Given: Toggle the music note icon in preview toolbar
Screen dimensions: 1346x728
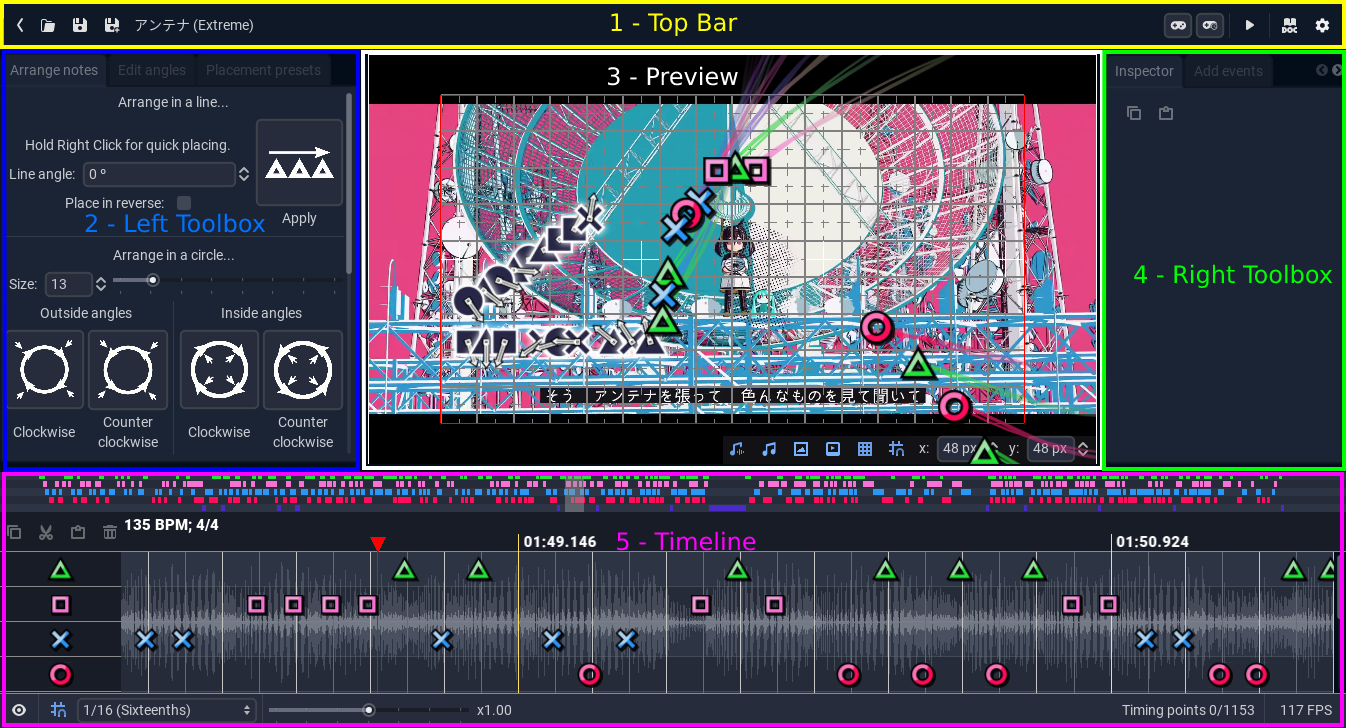Looking at the screenshot, I should click(x=769, y=449).
